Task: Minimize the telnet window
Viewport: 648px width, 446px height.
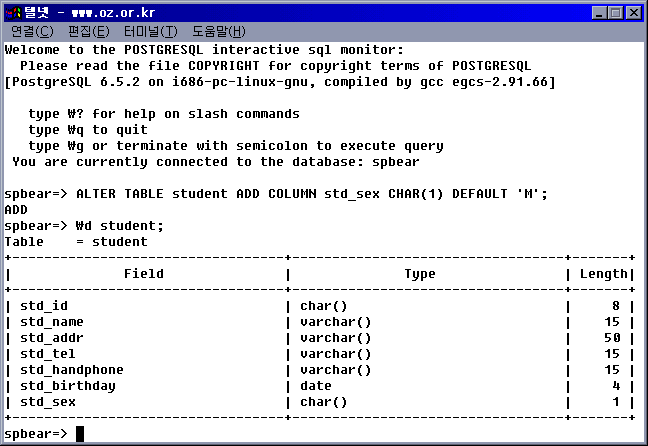Action: click(x=599, y=13)
